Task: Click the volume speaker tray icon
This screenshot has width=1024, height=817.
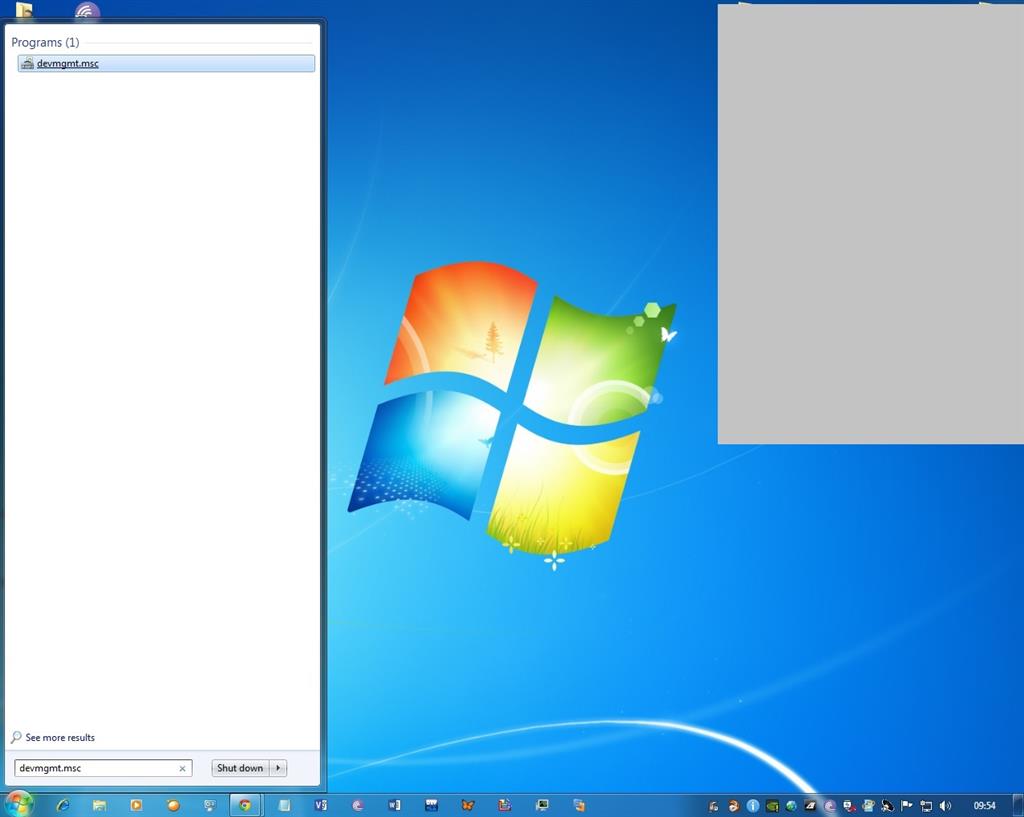Action: tap(944, 806)
